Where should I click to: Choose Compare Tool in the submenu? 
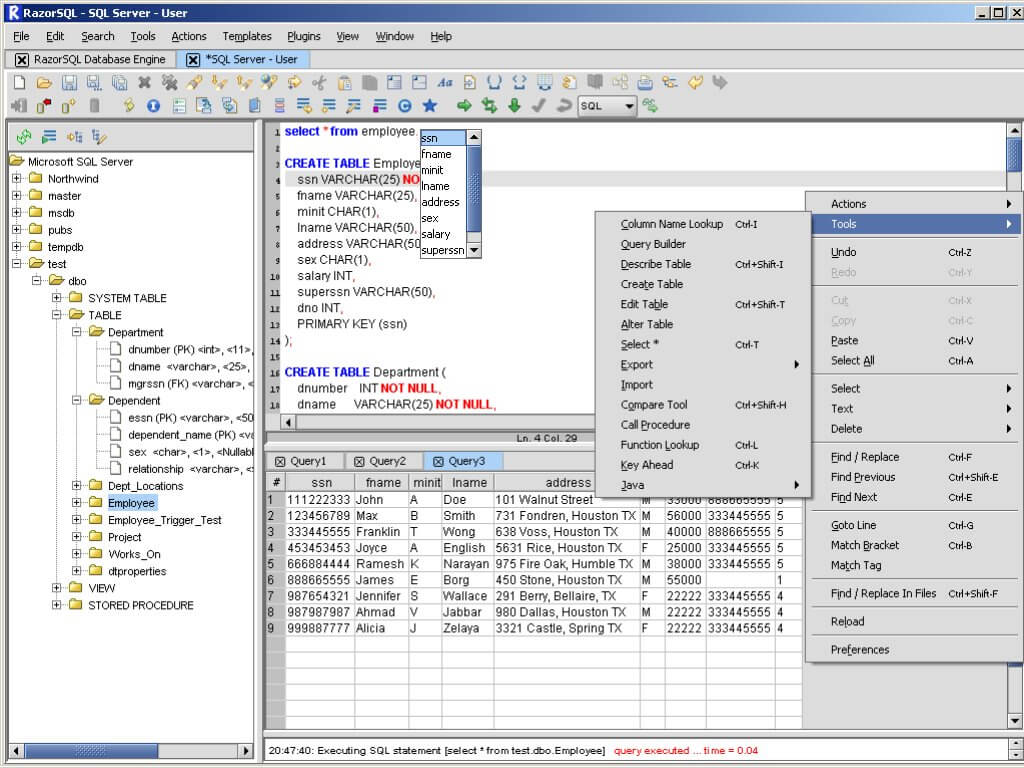(x=654, y=405)
